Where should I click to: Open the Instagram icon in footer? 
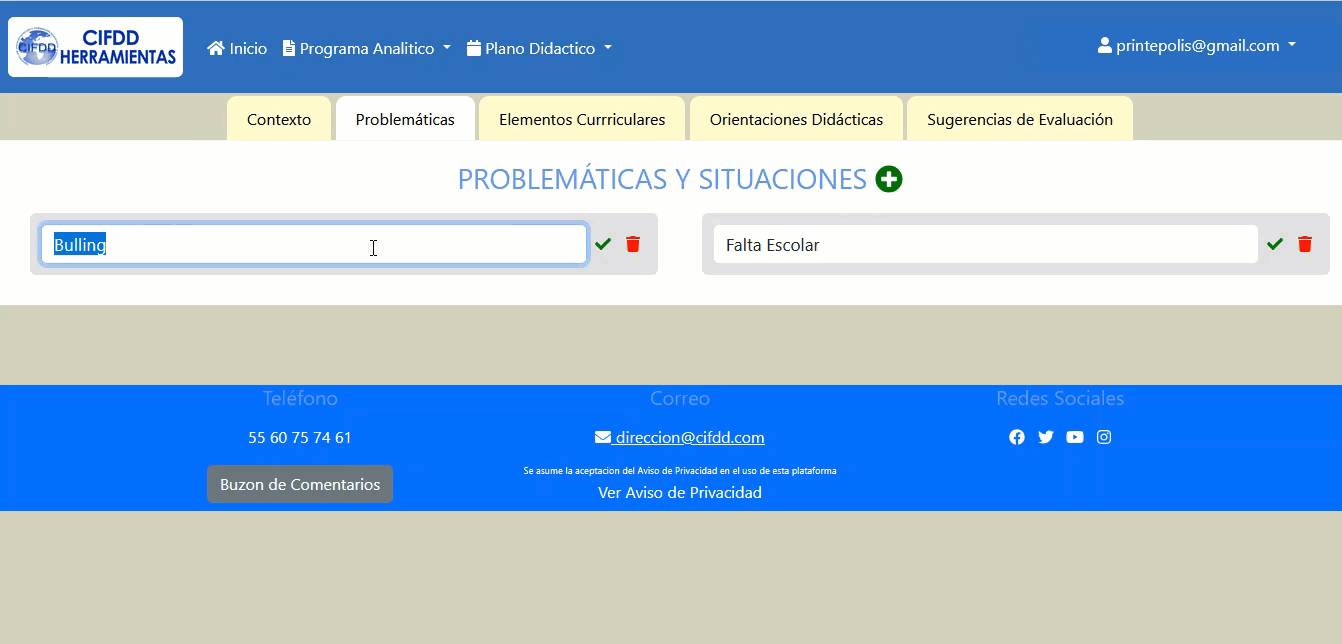click(x=1104, y=437)
